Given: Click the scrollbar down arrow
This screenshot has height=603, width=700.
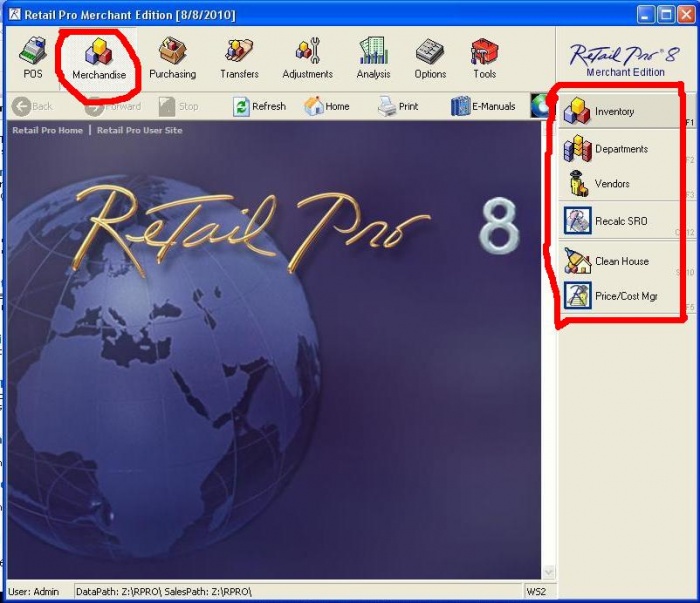Looking at the screenshot, I should click(x=549, y=572).
